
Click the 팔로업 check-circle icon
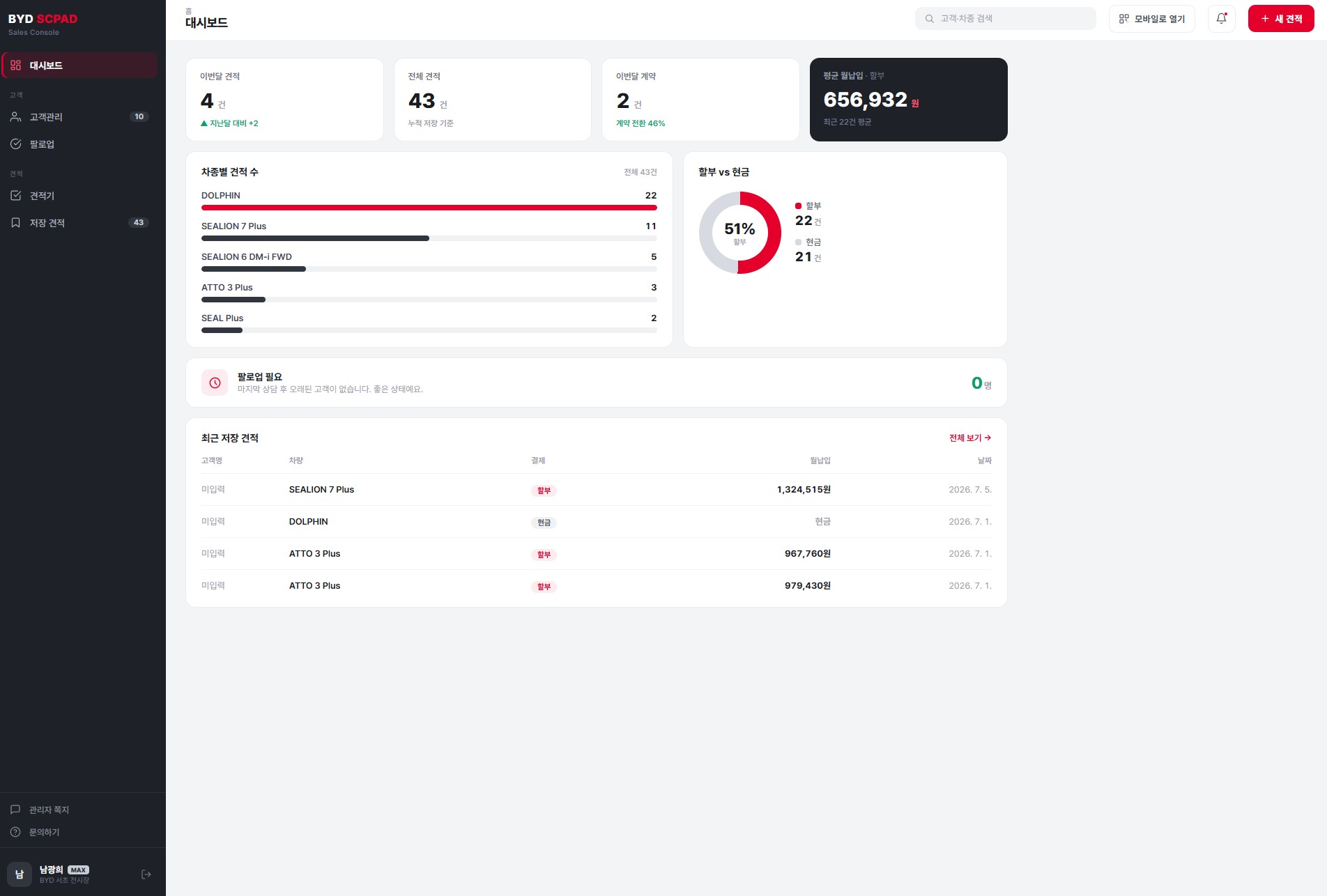[16, 144]
